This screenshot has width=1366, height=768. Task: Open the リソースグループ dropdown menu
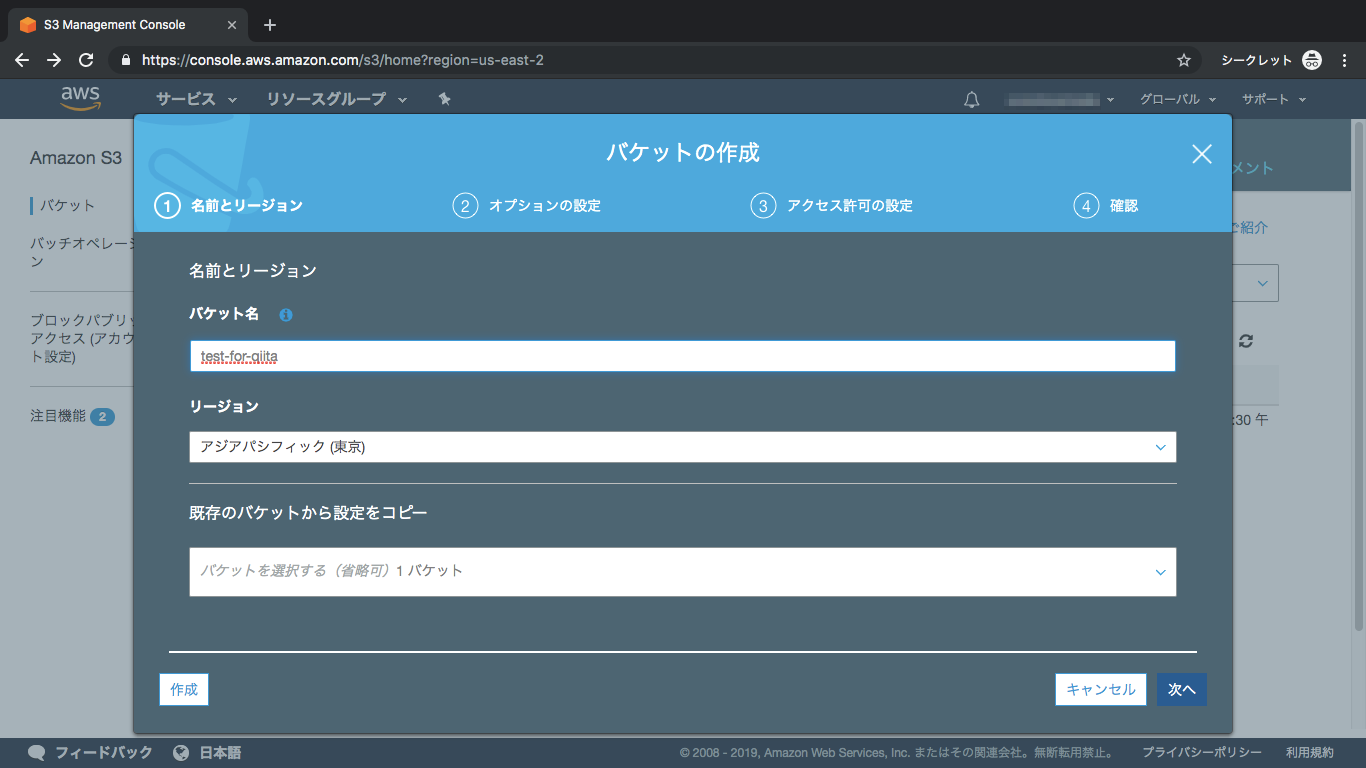pyautogui.click(x=336, y=99)
